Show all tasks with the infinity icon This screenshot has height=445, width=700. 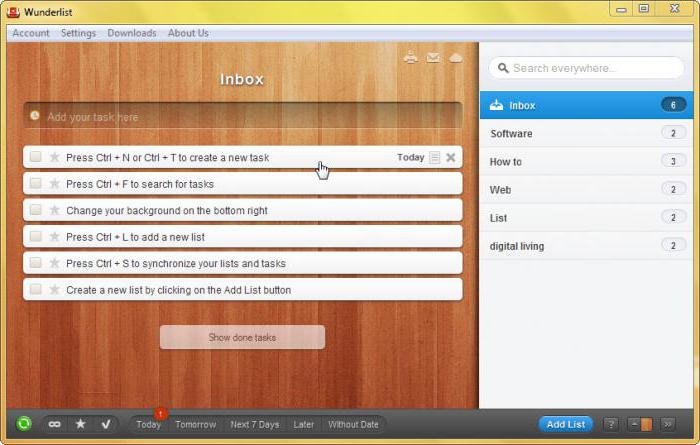pyautogui.click(x=54, y=424)
